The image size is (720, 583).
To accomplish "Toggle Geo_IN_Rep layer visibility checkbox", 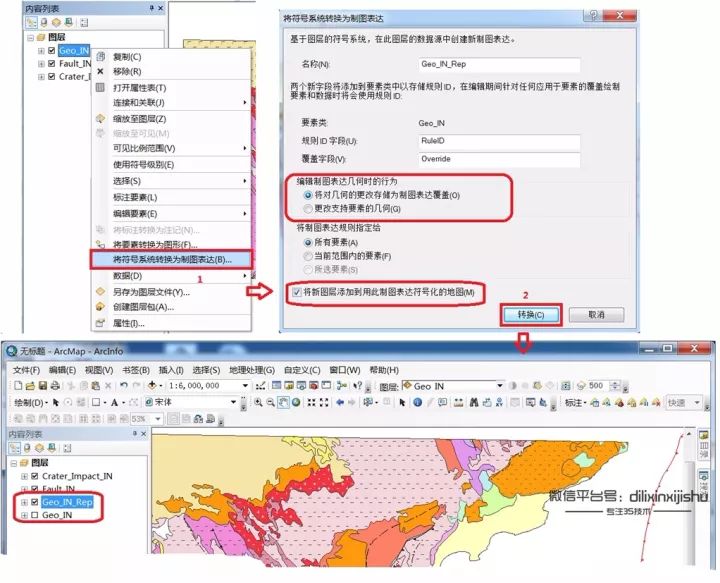I will (x=34, y=502).
